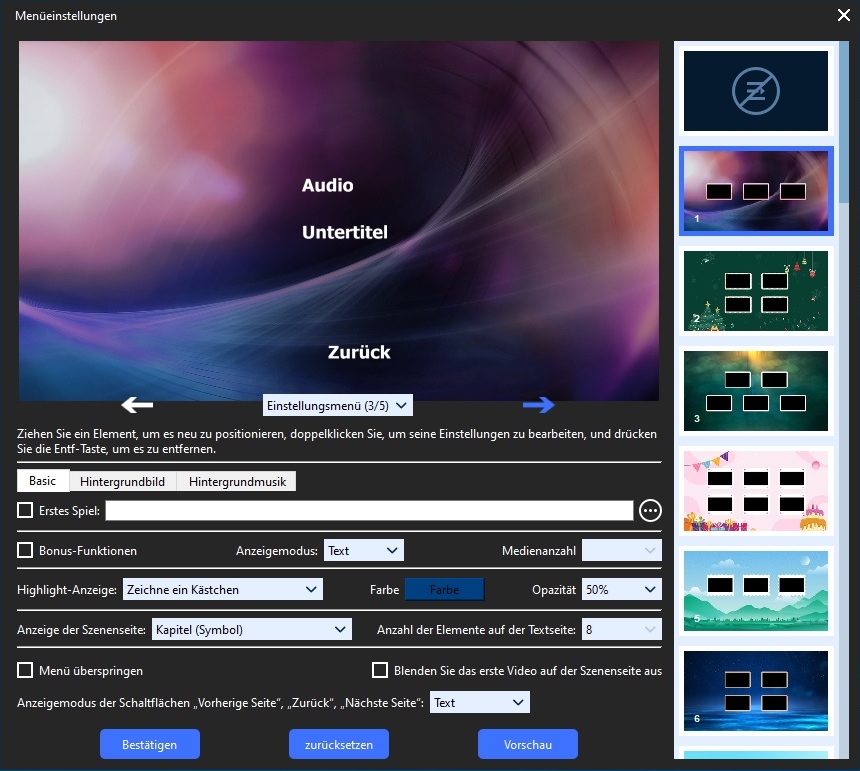Image resolution: width=860 pixels, height=771 pixels.
Task: Select the no-menu template thumbnail
Action: coord(756,91)
